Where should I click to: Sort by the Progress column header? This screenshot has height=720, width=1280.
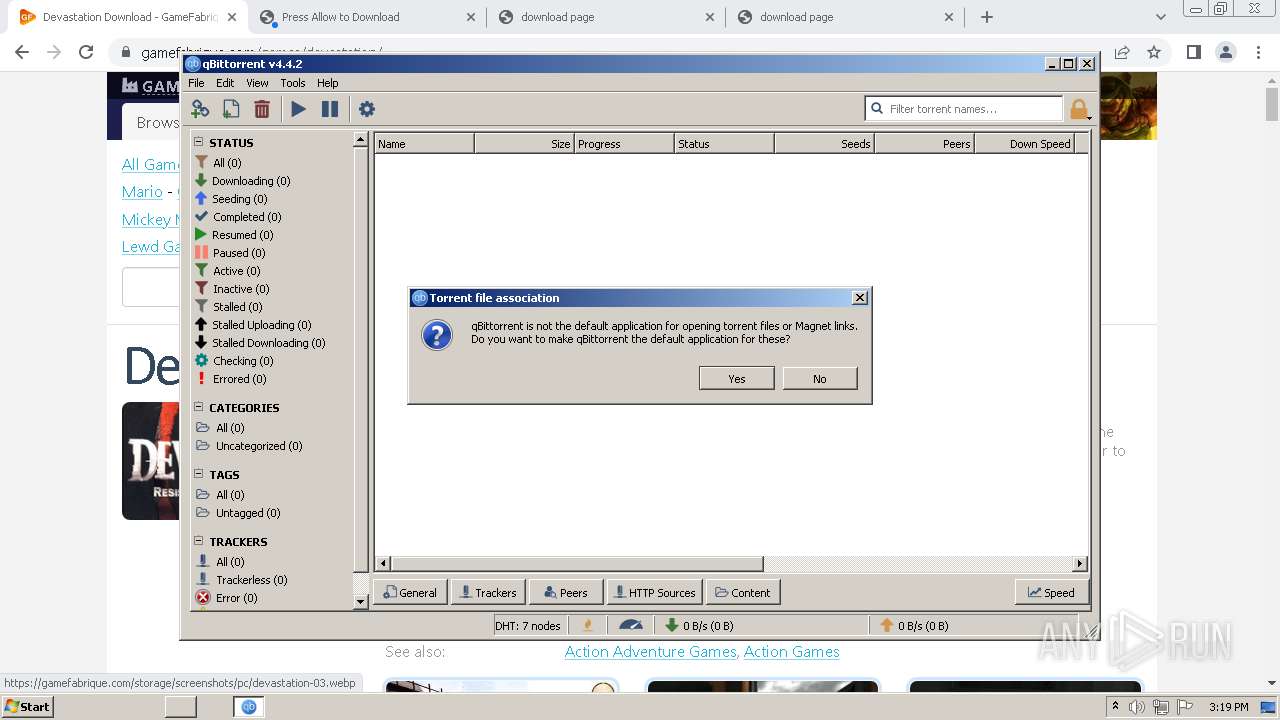[x=624, y=144]
